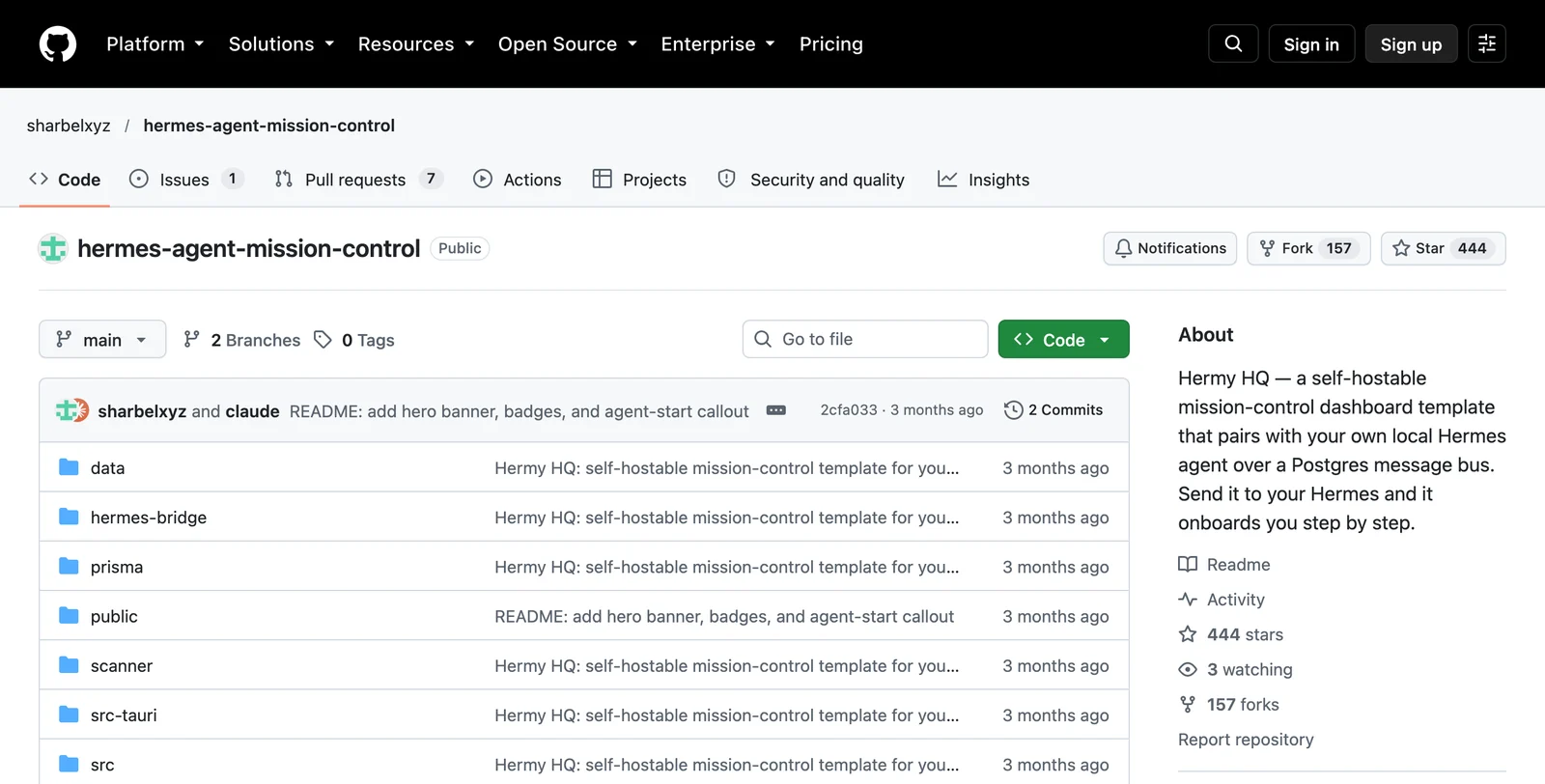Open the 2 Commits link
This screenshot has width=1545, height=784.
tap(1053, 410)
